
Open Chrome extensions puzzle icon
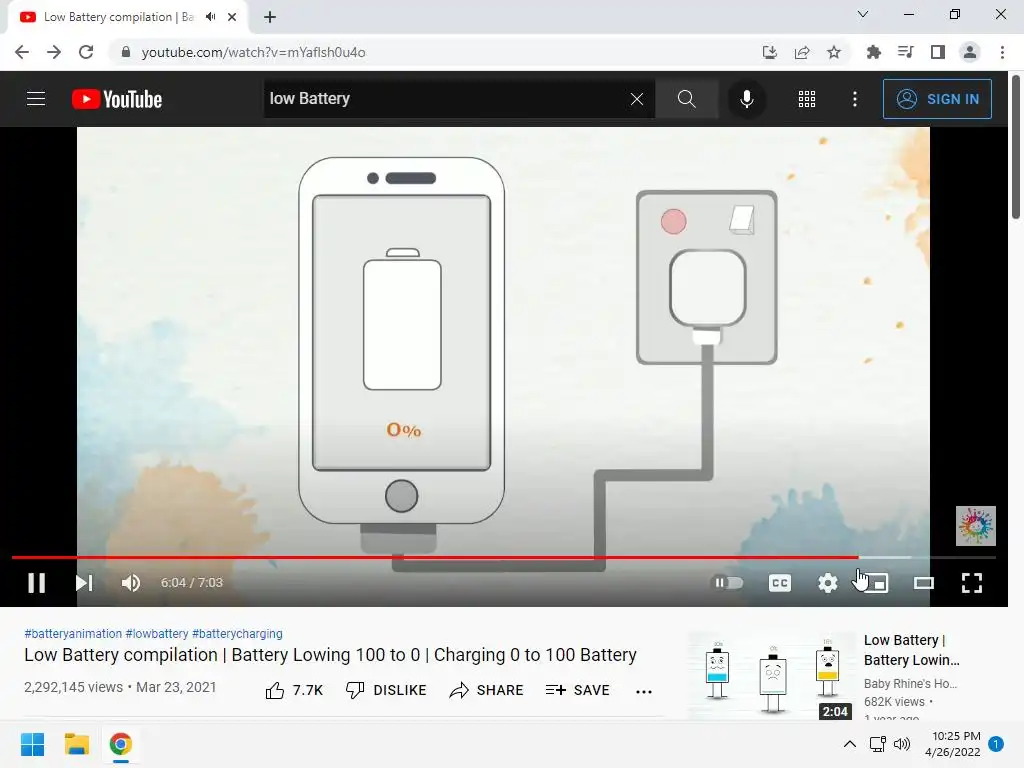[873, 52]
